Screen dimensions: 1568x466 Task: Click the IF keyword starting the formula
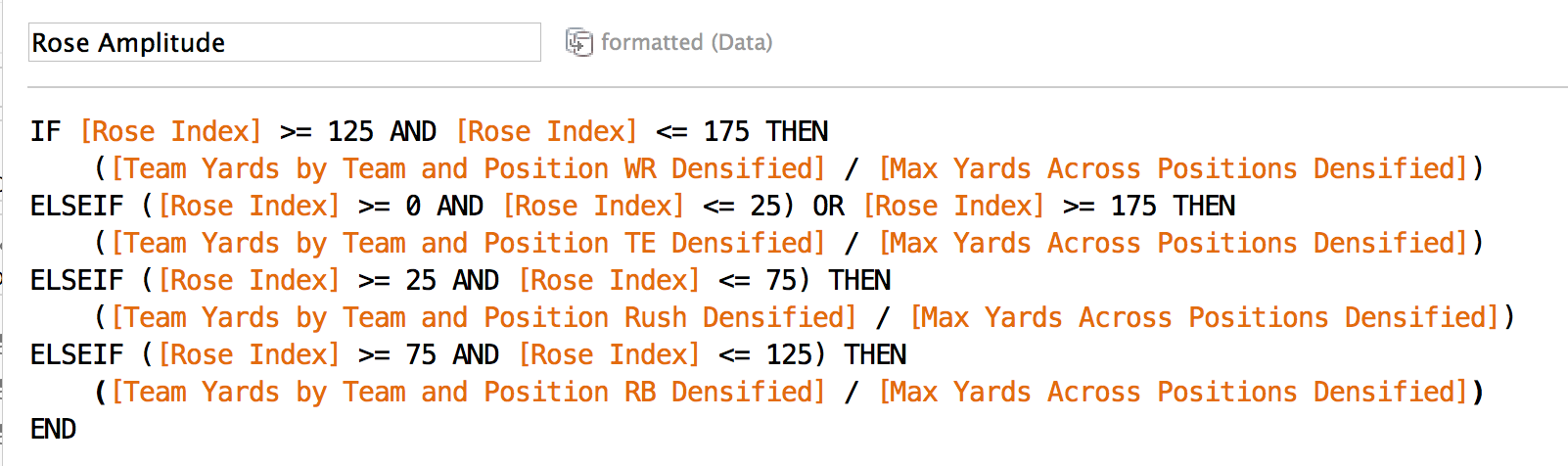coord(45,131)
